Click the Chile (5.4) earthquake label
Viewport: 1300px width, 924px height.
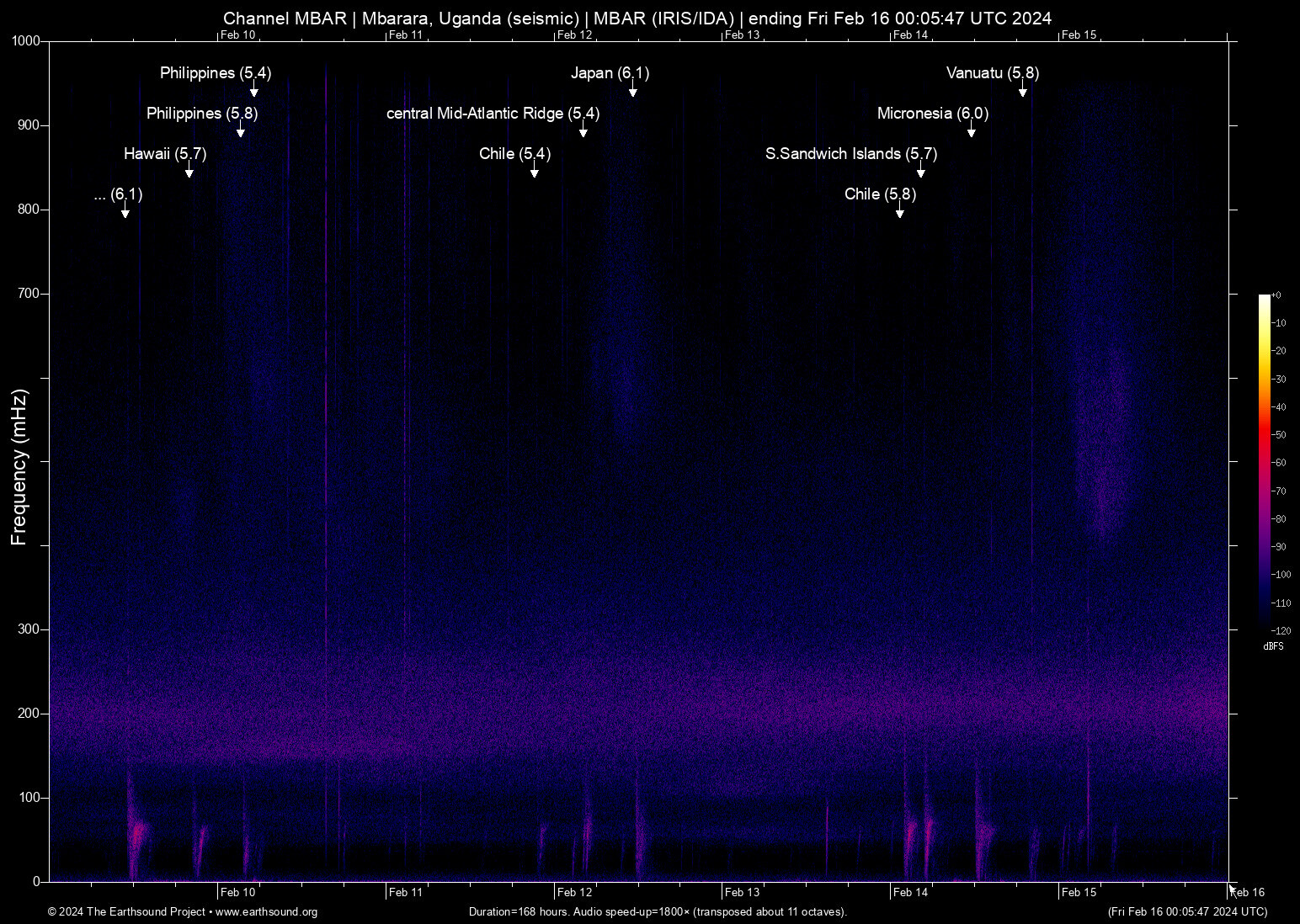[514, 154]
